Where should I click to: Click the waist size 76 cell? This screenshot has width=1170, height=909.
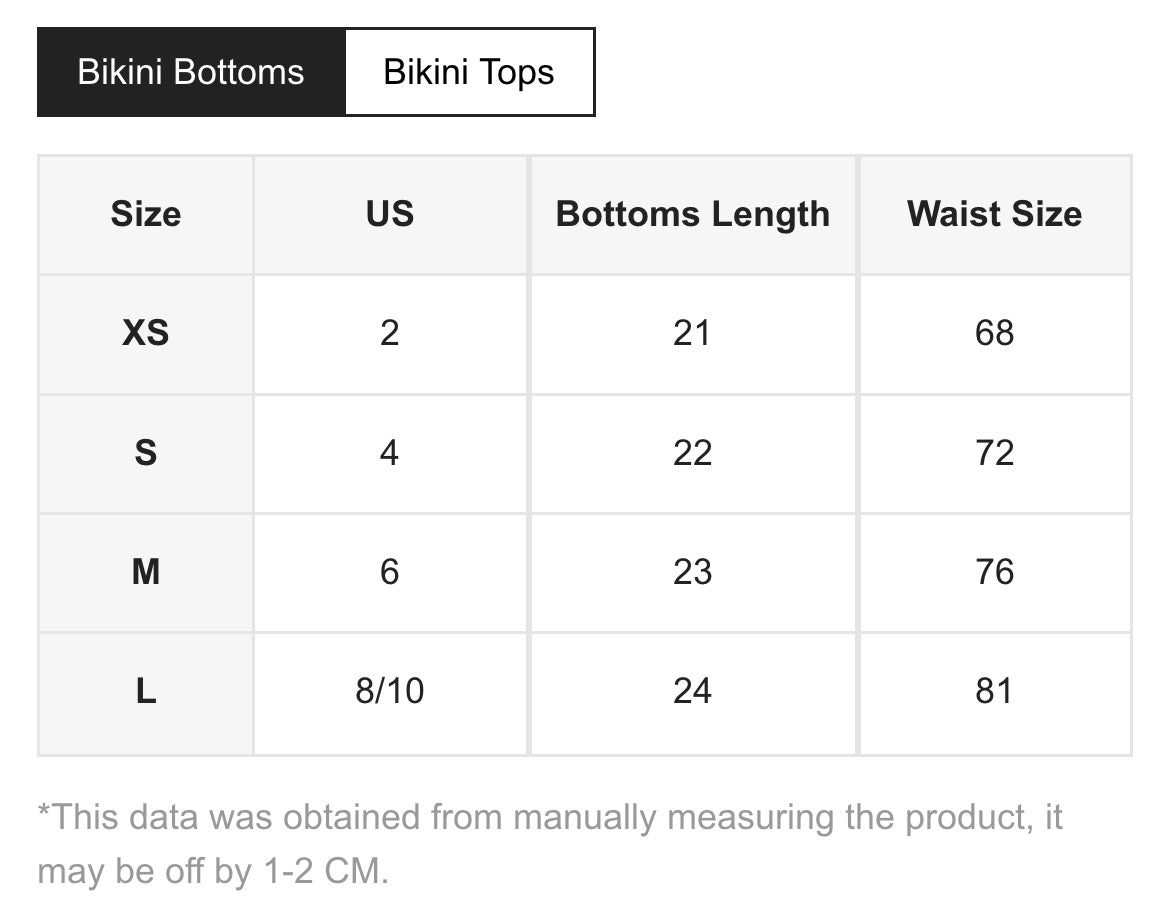click(x=994, y=572)
